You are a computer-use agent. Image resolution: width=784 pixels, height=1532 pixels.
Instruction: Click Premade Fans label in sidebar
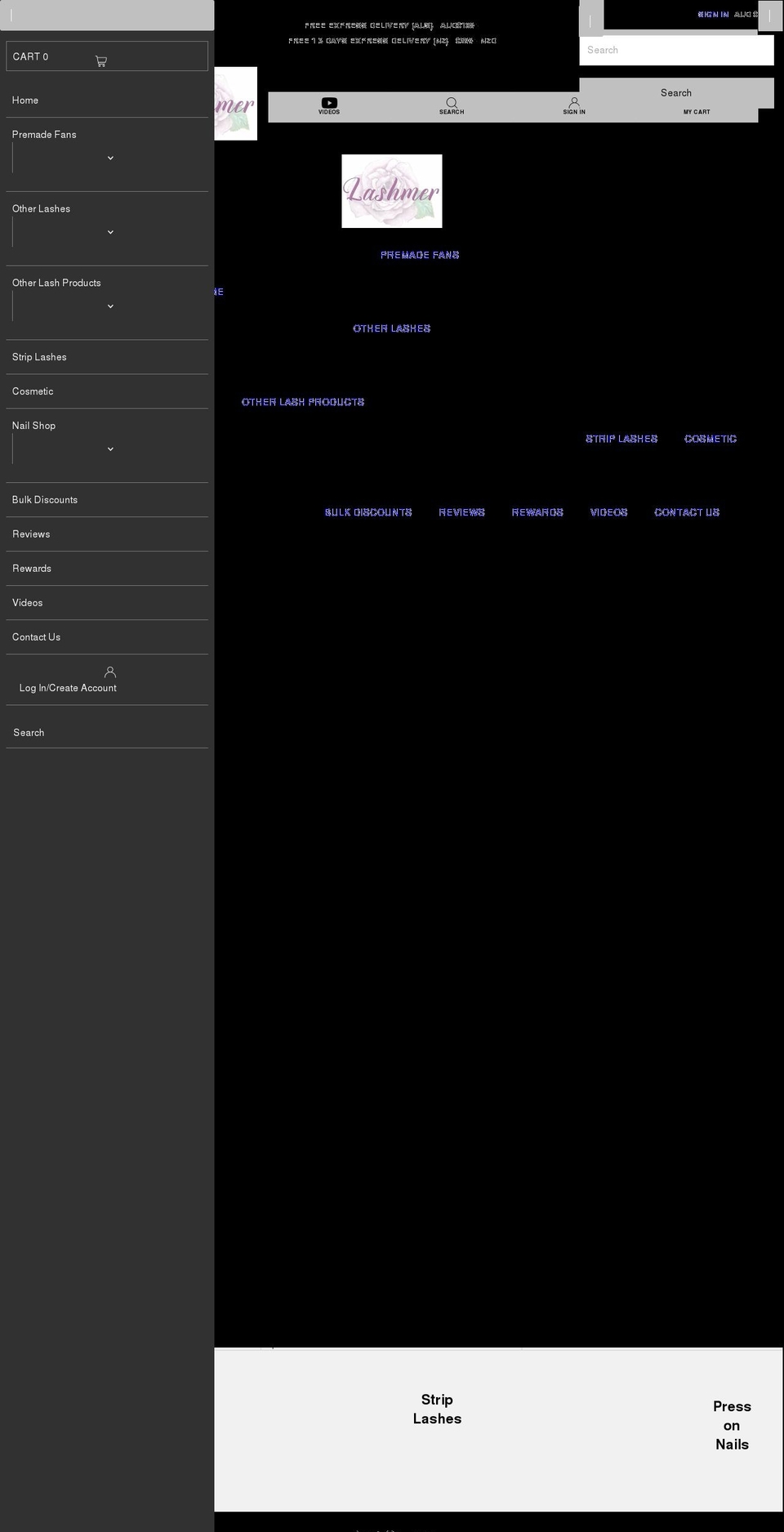point(44,135)
